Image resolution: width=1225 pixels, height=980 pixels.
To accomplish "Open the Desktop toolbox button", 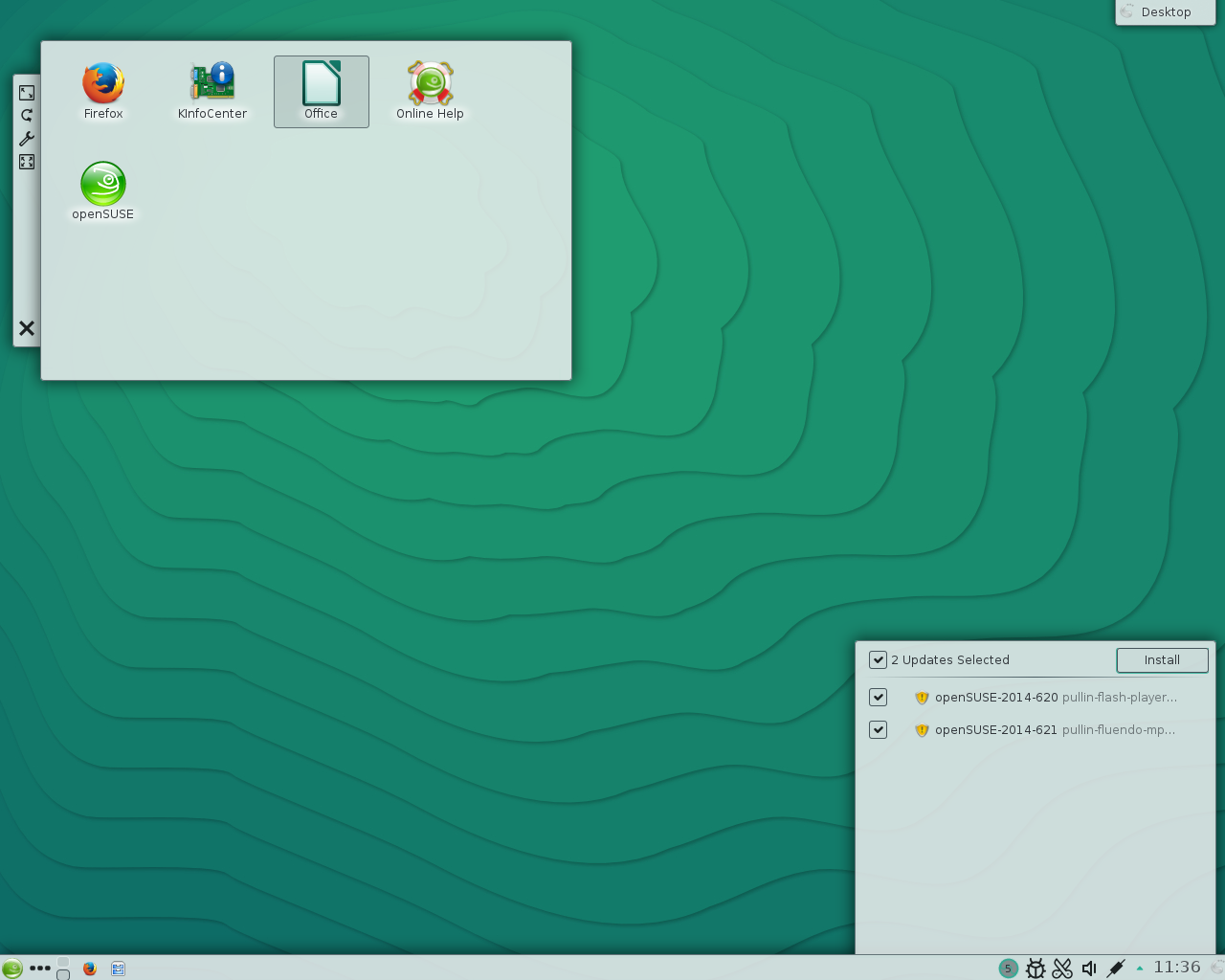I will pyautogui.click(x=1166, y=12).
